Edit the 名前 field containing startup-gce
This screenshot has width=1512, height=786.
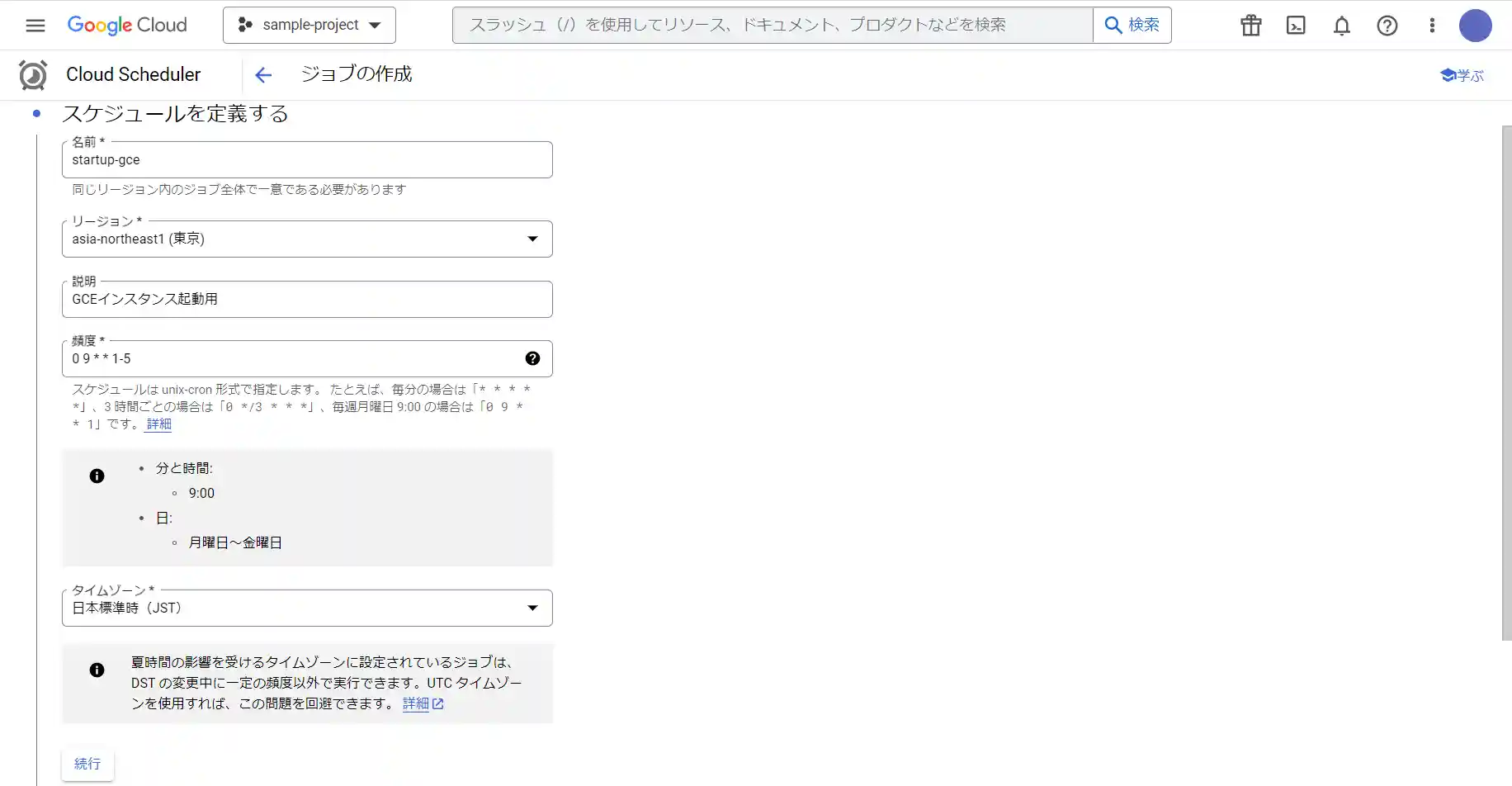coord(307,159)
